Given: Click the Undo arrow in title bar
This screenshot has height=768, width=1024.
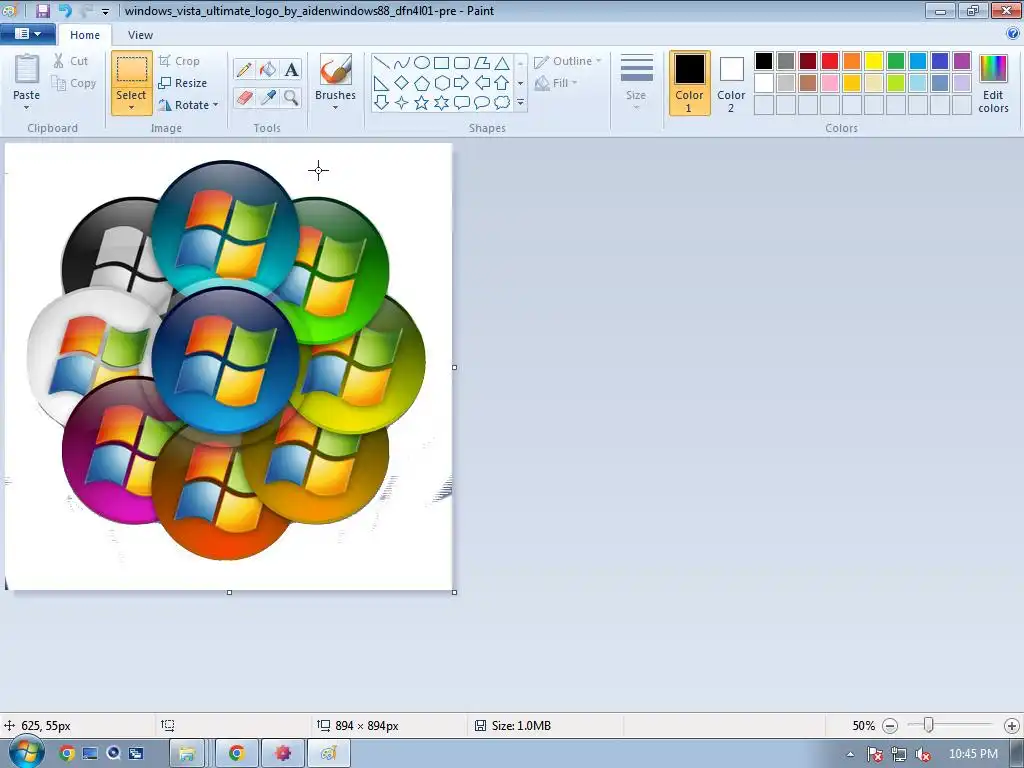Looking at the screenshot, I should coord(65,10).
